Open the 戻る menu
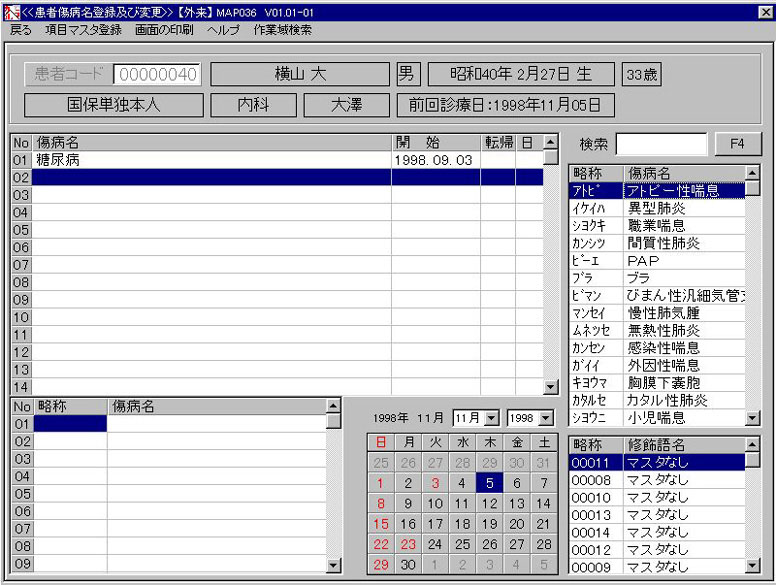This screenshot has height=585, width=776. pos(20,30)
